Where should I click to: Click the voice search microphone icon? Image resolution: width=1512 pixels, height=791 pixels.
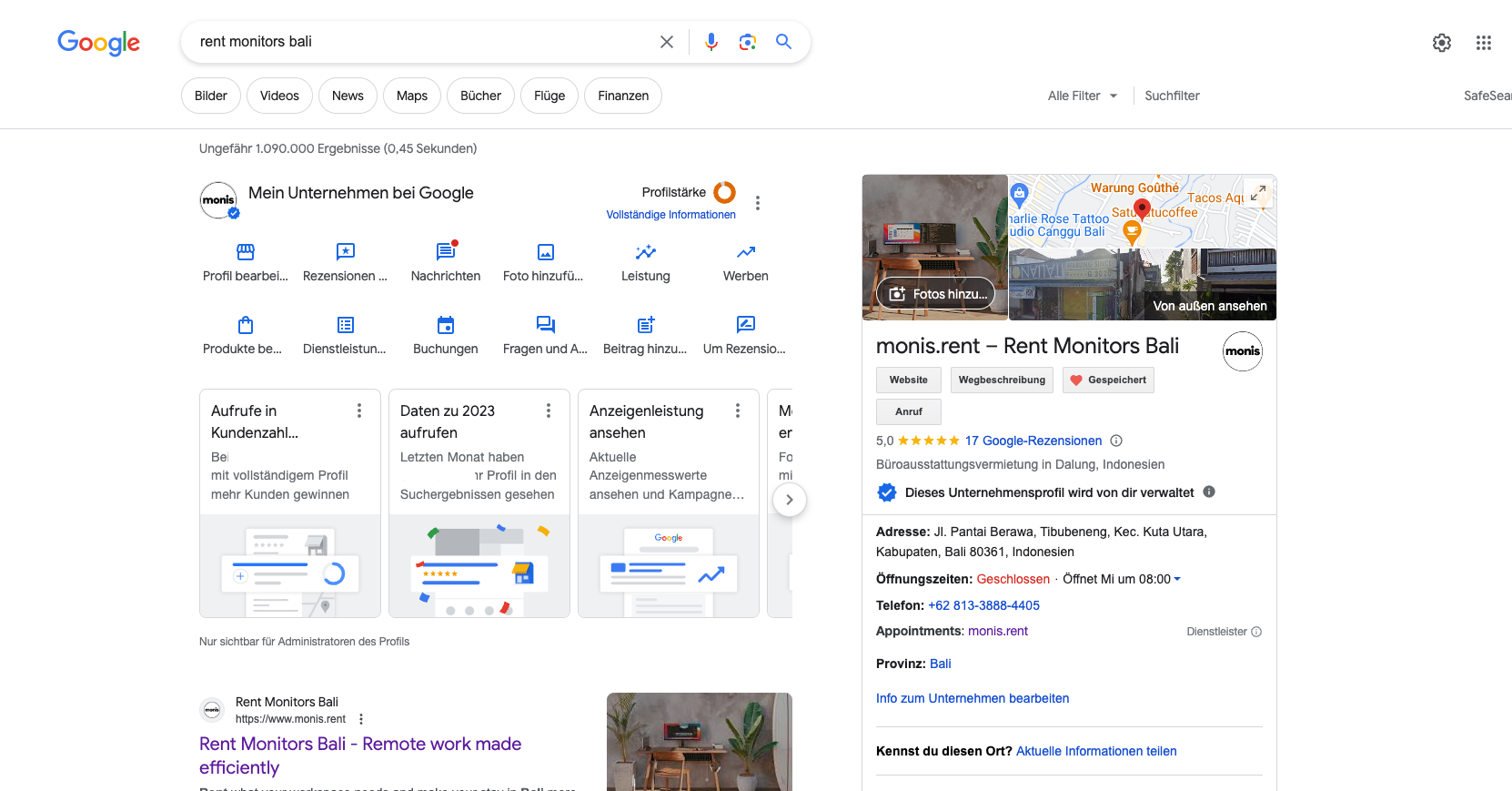[711, 42]
